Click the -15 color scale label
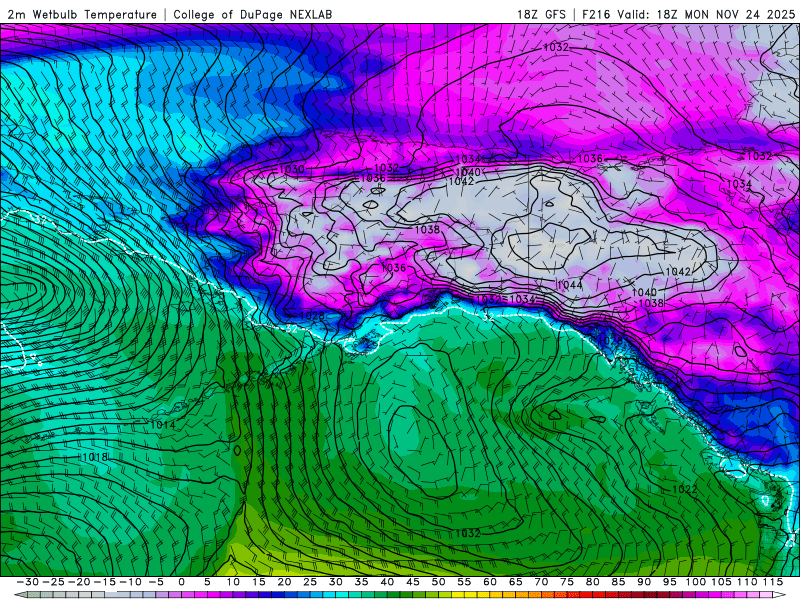Viewport: 800px width, 600px height. click(x=105, y=582)
